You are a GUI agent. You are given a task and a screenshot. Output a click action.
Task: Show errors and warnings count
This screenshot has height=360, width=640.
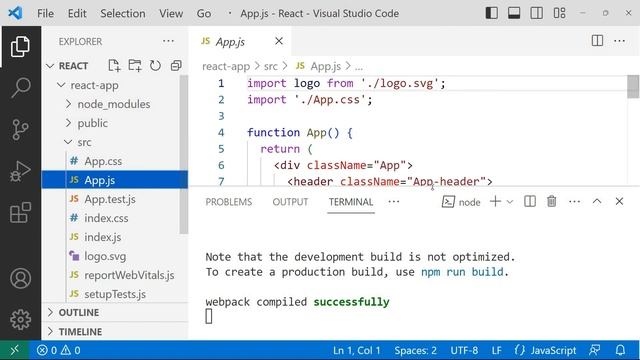[58, 350]
